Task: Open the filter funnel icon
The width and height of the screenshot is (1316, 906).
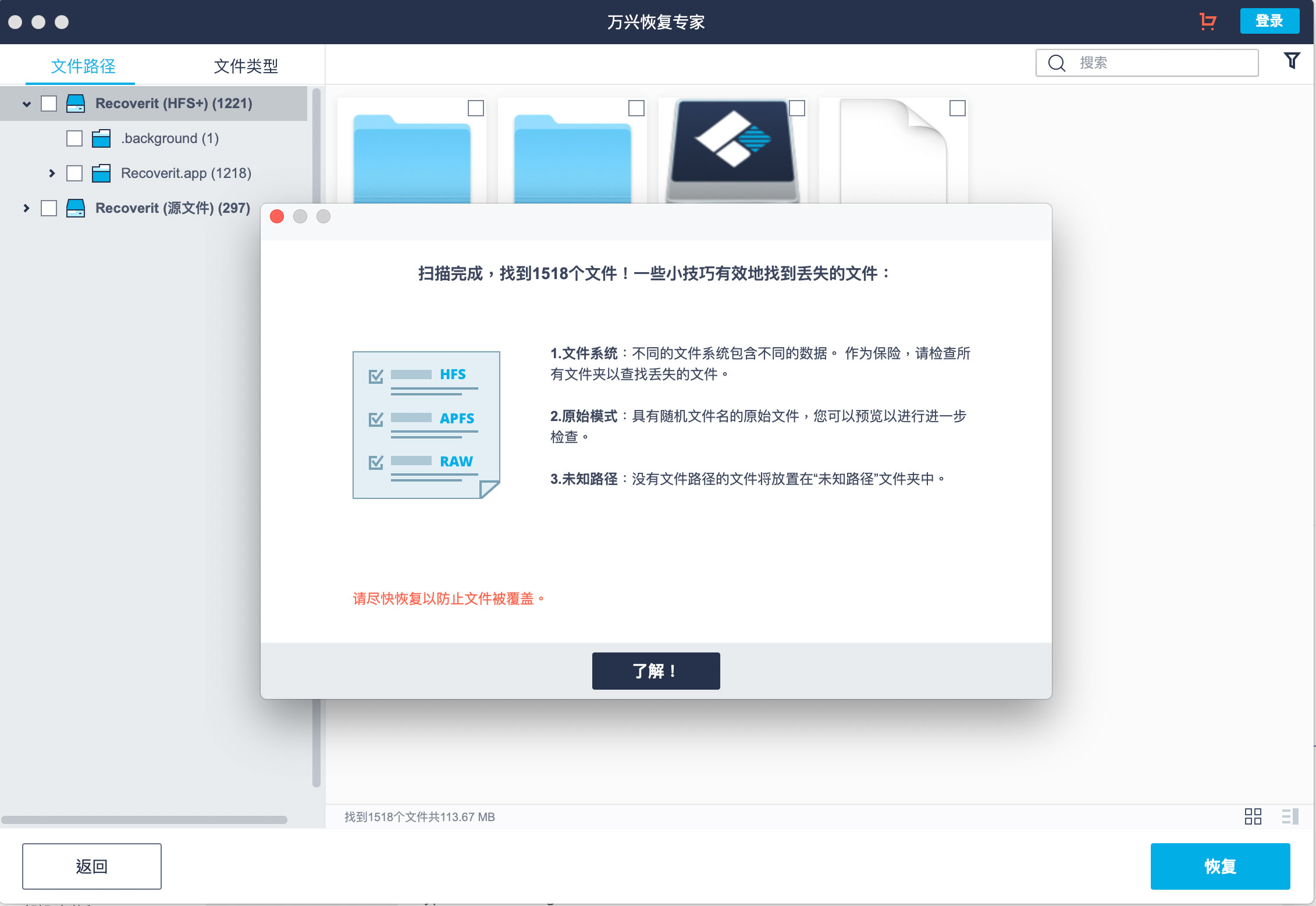Action: pos(1293,60)
